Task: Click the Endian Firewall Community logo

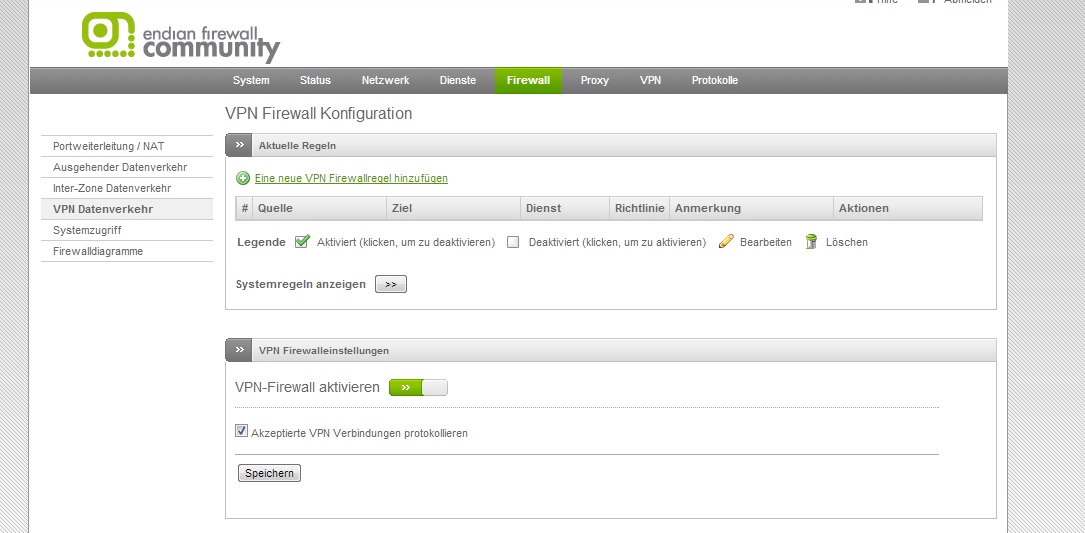Action: 180,37
